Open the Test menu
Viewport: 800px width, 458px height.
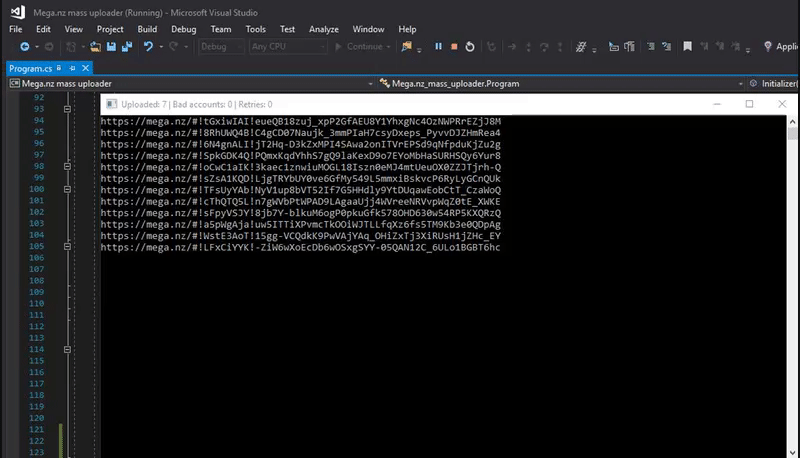pyautogui.click(x=287, y=29)
